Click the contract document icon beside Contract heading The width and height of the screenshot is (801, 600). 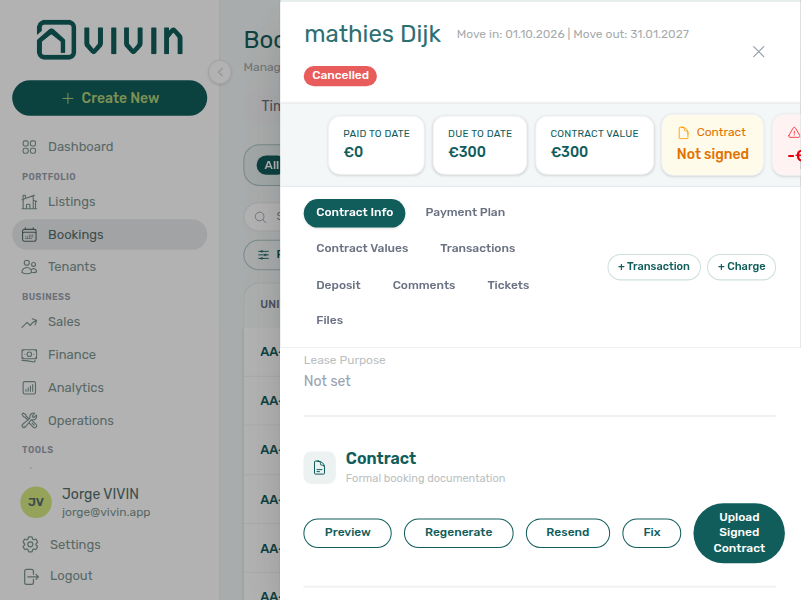point(320,467)
